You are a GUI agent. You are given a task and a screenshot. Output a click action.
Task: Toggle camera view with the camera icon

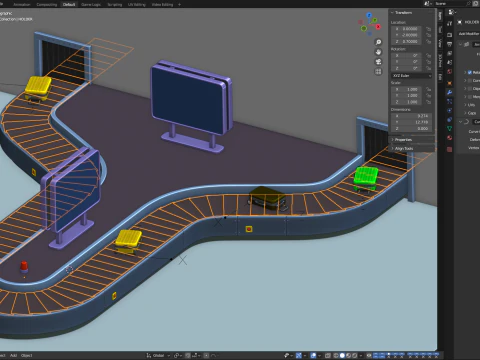(x=378, y=62)
